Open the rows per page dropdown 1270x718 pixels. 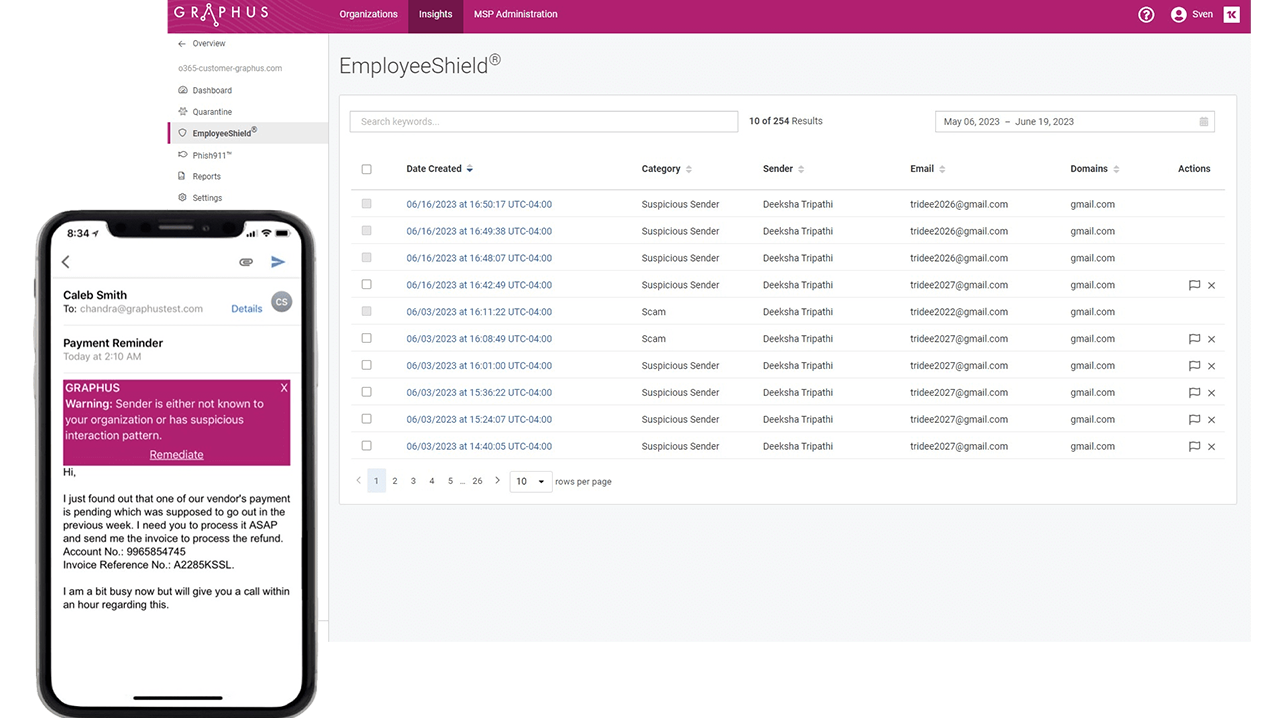pos(531,481)
